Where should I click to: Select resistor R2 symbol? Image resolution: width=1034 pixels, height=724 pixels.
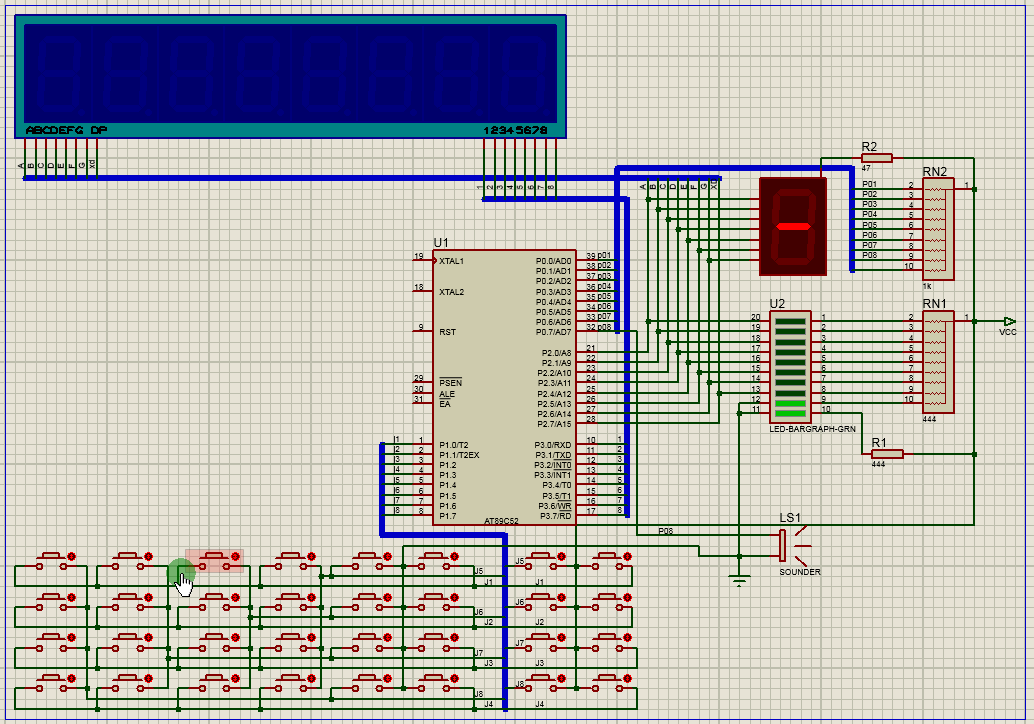pyautogui.click(x=876, y=158)
